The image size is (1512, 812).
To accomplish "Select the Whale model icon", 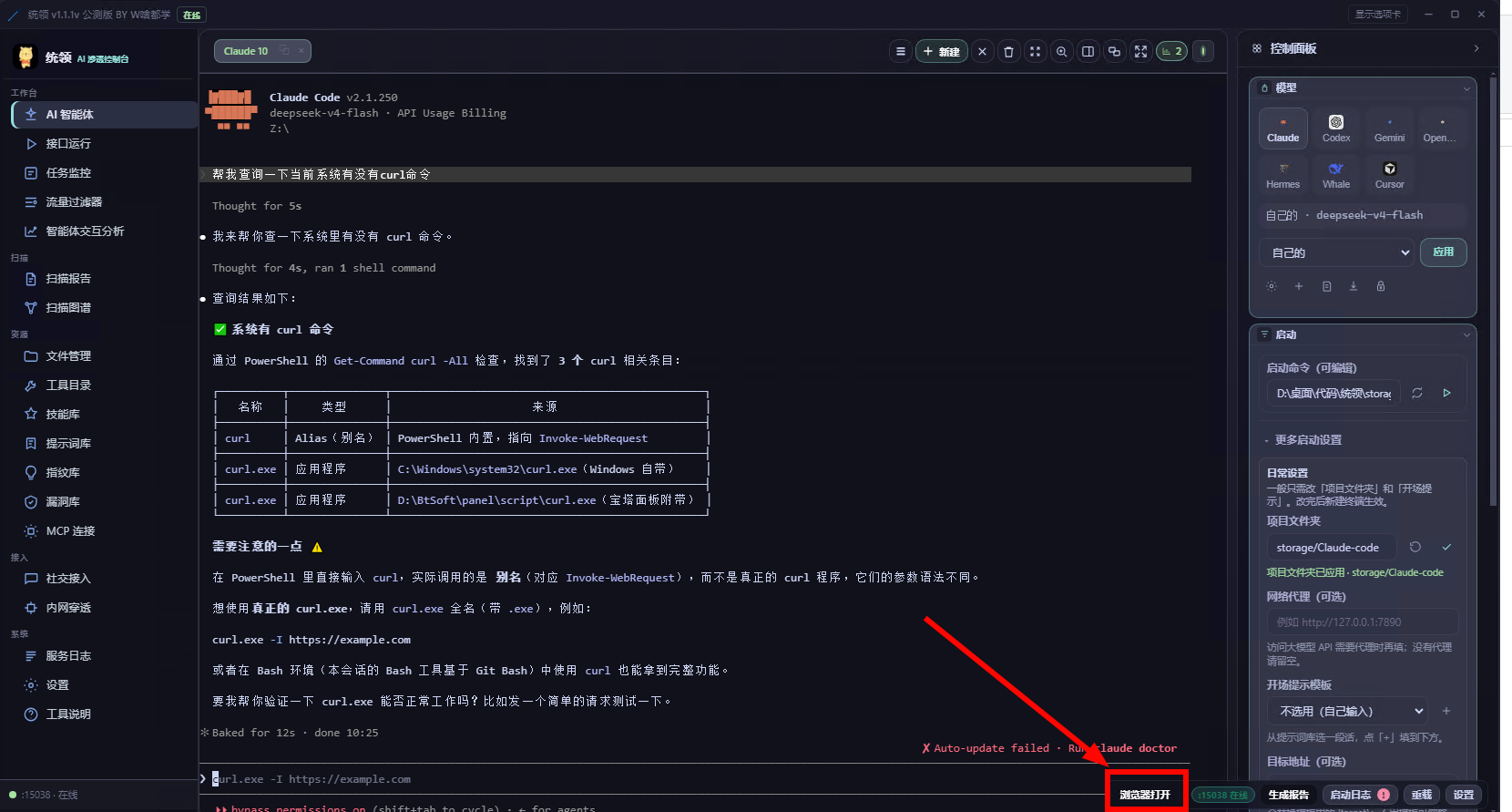I will click(x=1336, y=175).
